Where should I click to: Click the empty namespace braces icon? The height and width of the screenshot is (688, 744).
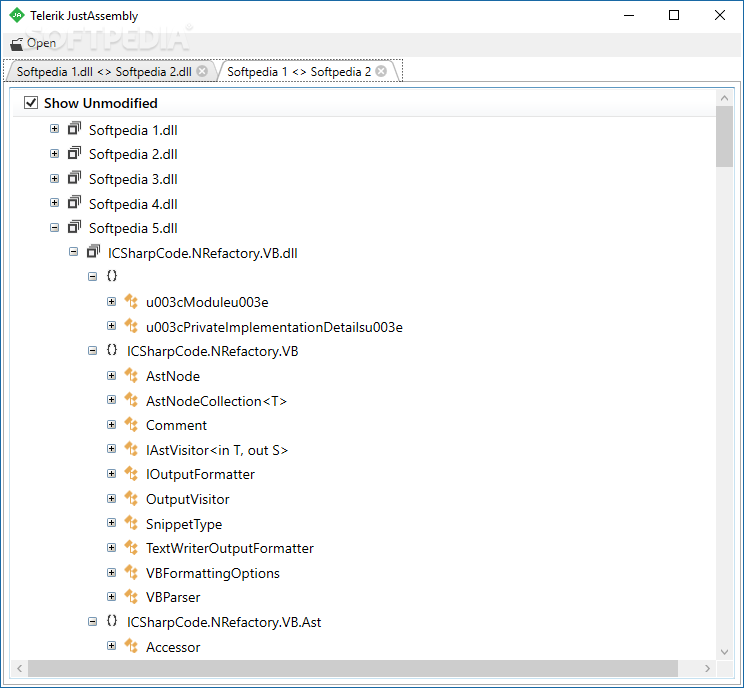coord(112,276)
